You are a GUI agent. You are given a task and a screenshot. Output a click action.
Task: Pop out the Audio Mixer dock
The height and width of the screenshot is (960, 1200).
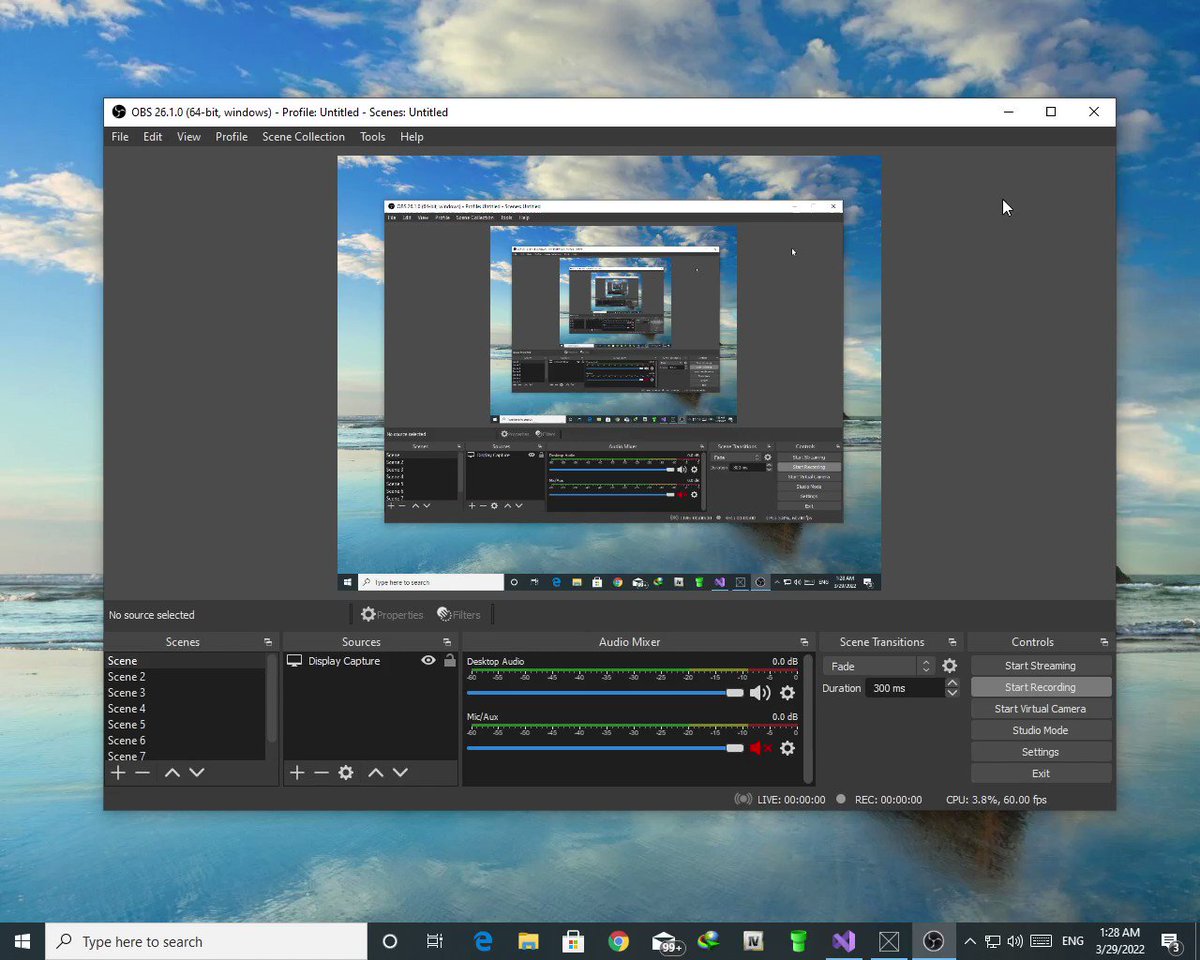coord(804,642)
